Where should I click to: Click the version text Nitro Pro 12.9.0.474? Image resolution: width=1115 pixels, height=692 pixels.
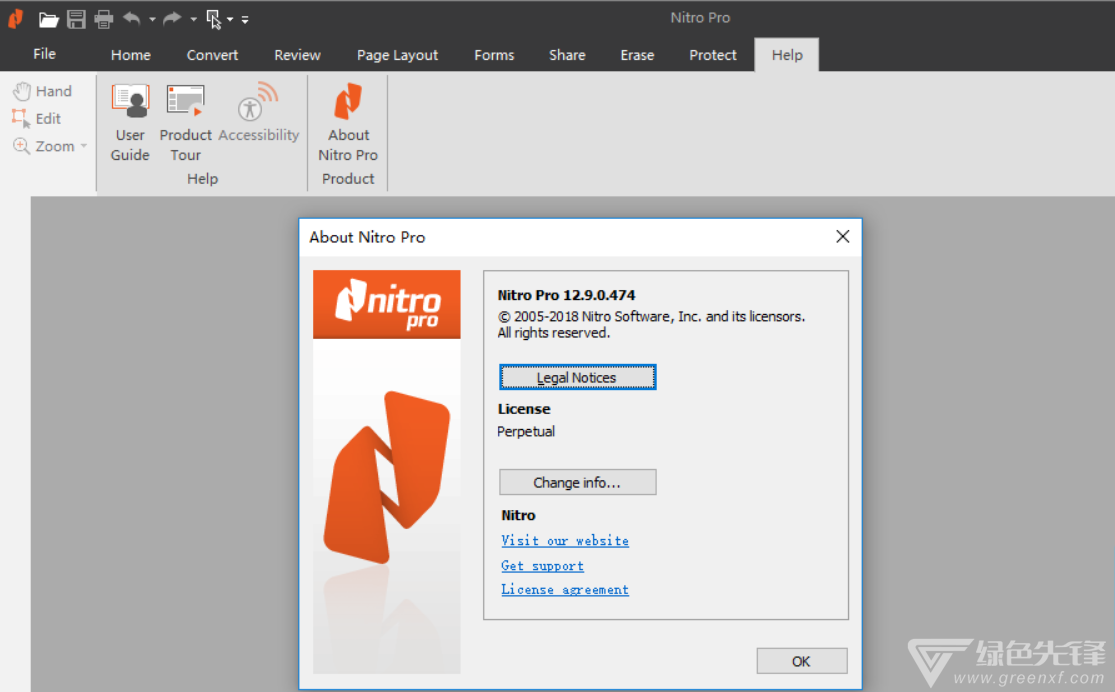566,295
